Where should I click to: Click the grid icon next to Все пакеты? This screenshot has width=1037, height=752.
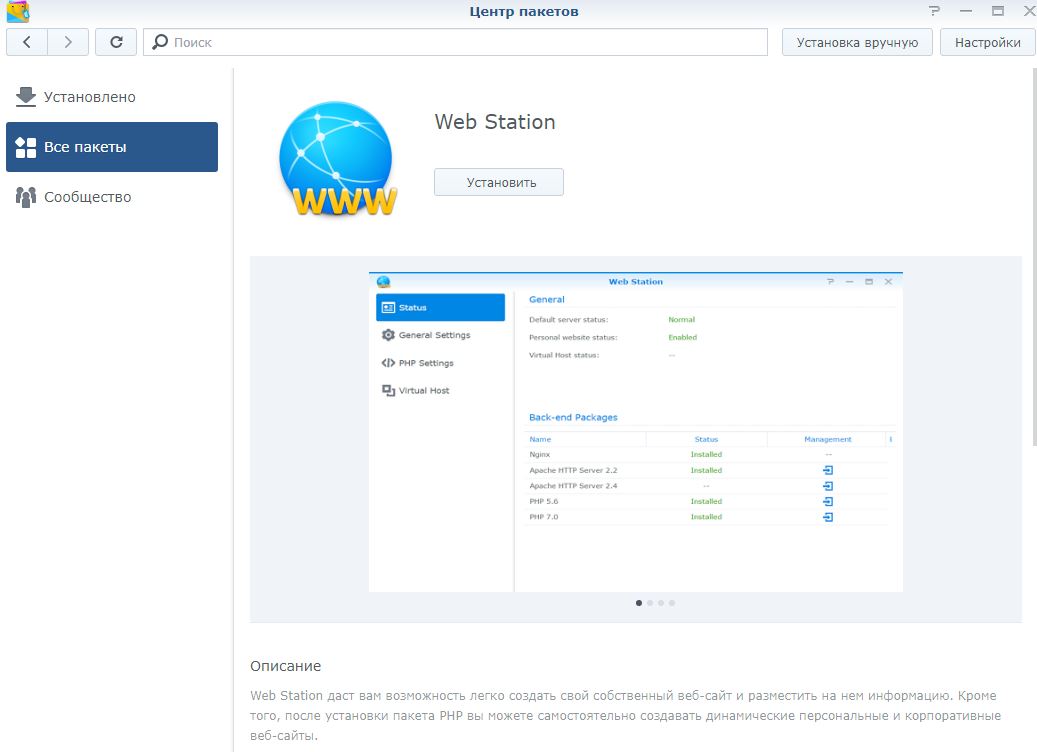25,146
